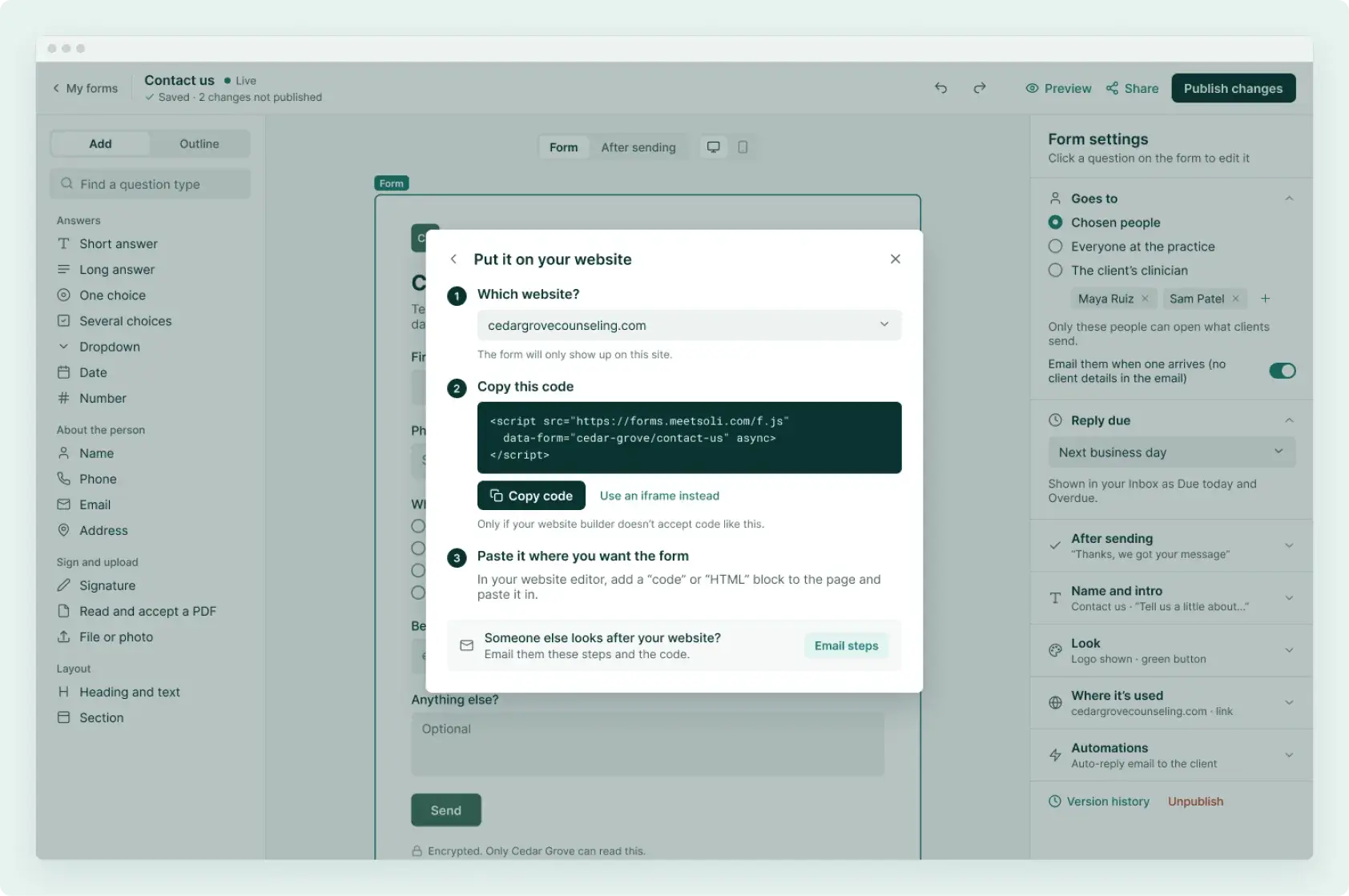Click the Copy code button
The image size is (1349, 896).
click(531, 496)
